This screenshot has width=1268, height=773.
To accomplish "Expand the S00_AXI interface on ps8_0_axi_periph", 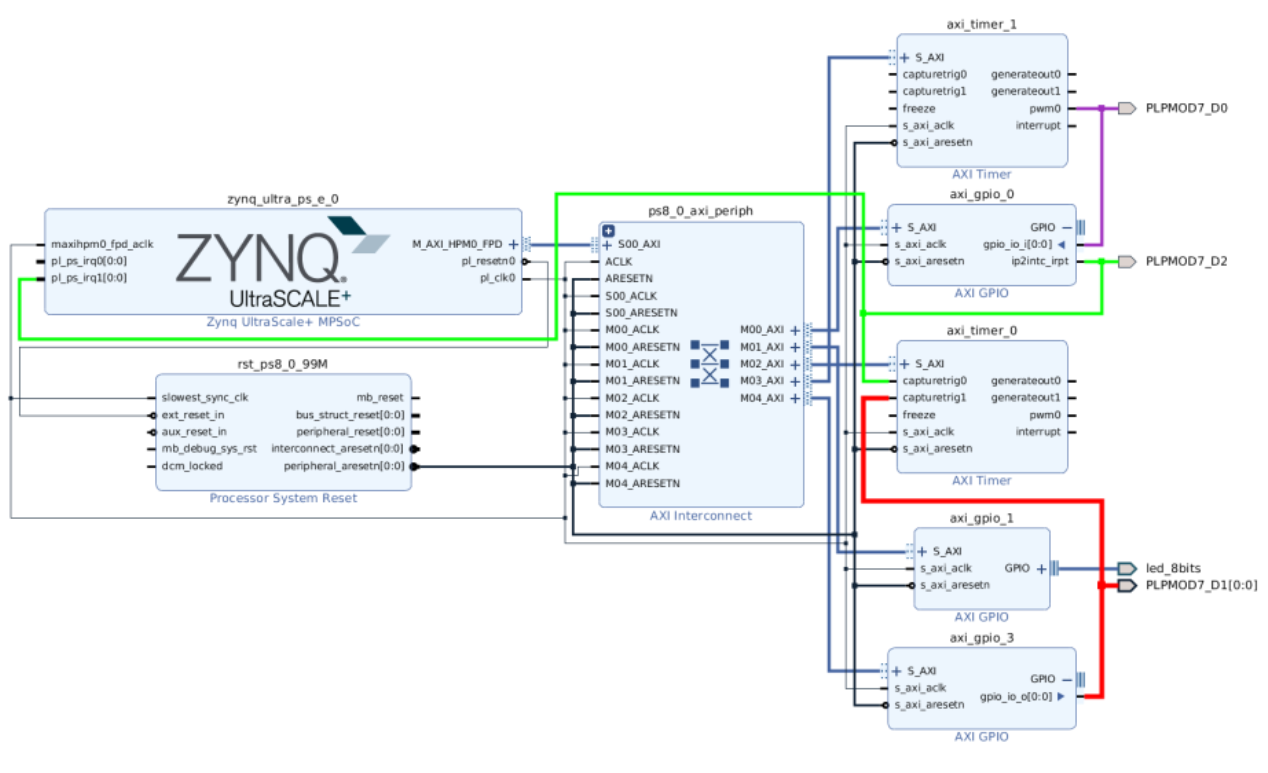I will (607, 245).
